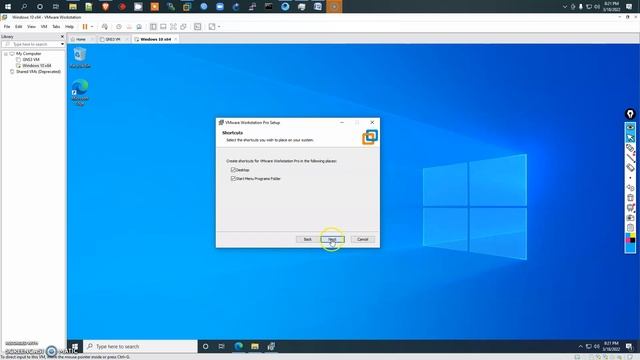Click the current cyan color swatch
Image resolution: width=640 pixels, height=360 pixels.
630,247
